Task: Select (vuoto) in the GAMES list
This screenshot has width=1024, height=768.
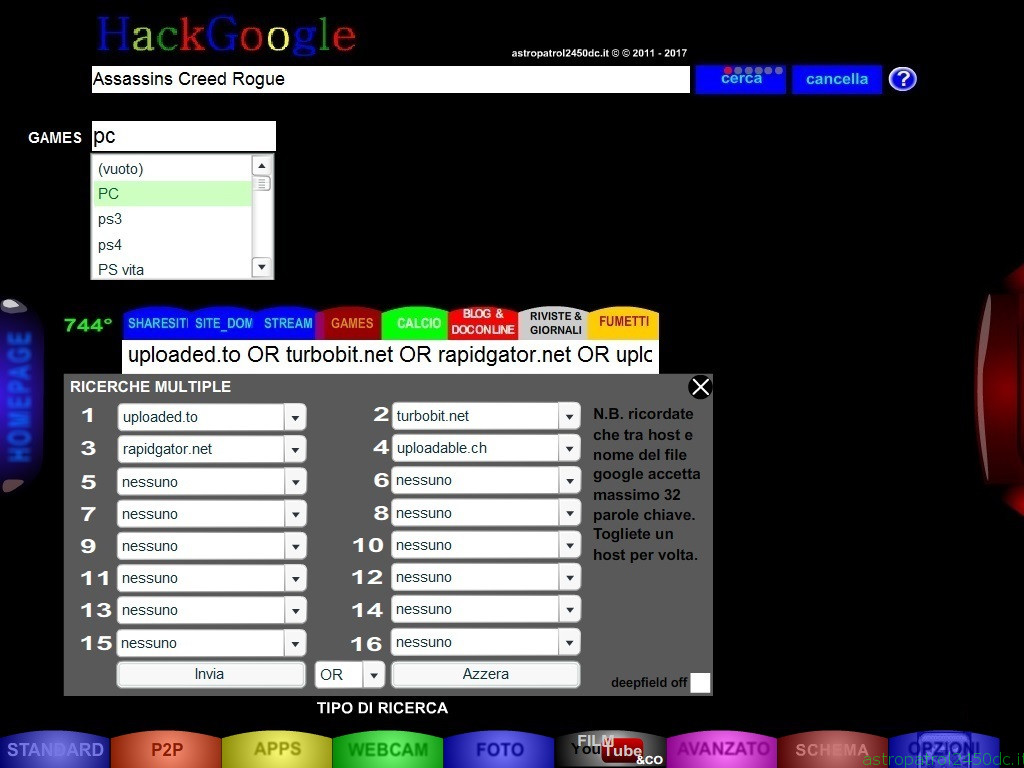Action: pos(171,168)
